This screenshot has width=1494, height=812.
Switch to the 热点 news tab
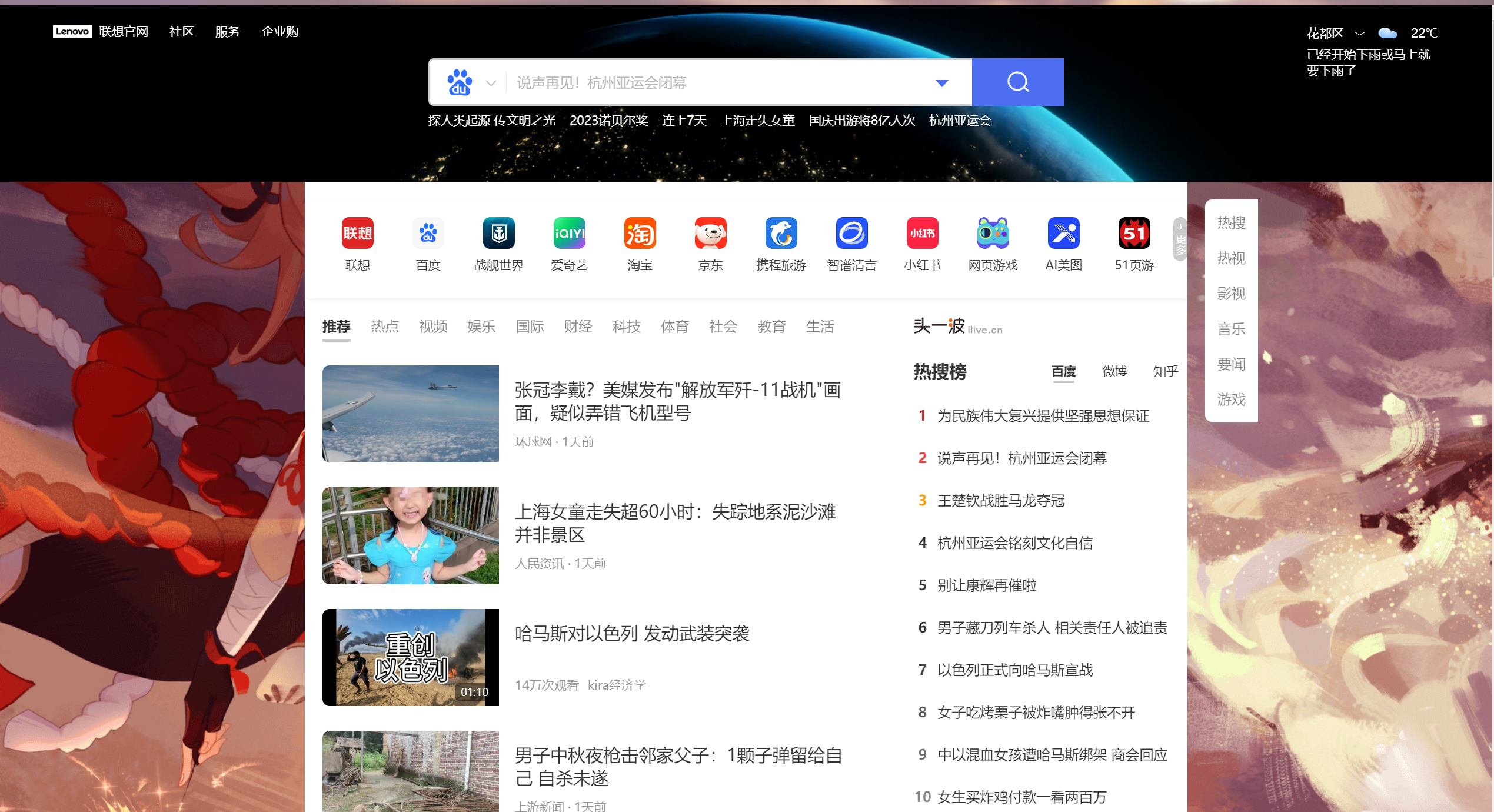[384, 327]
